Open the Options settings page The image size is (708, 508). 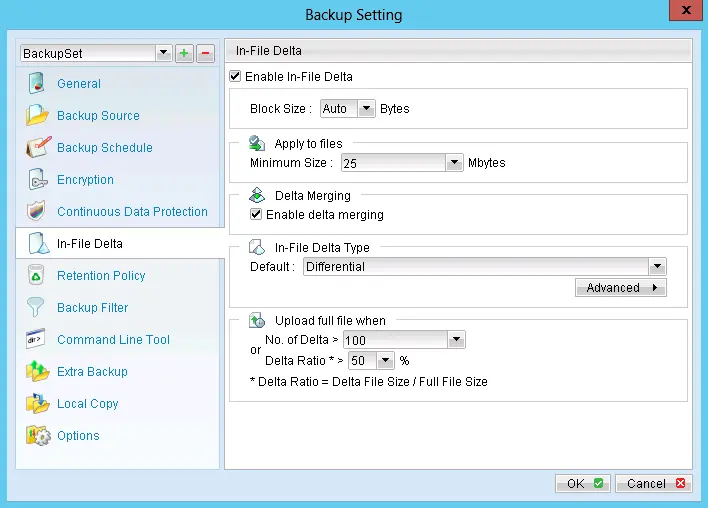(78, 436)
